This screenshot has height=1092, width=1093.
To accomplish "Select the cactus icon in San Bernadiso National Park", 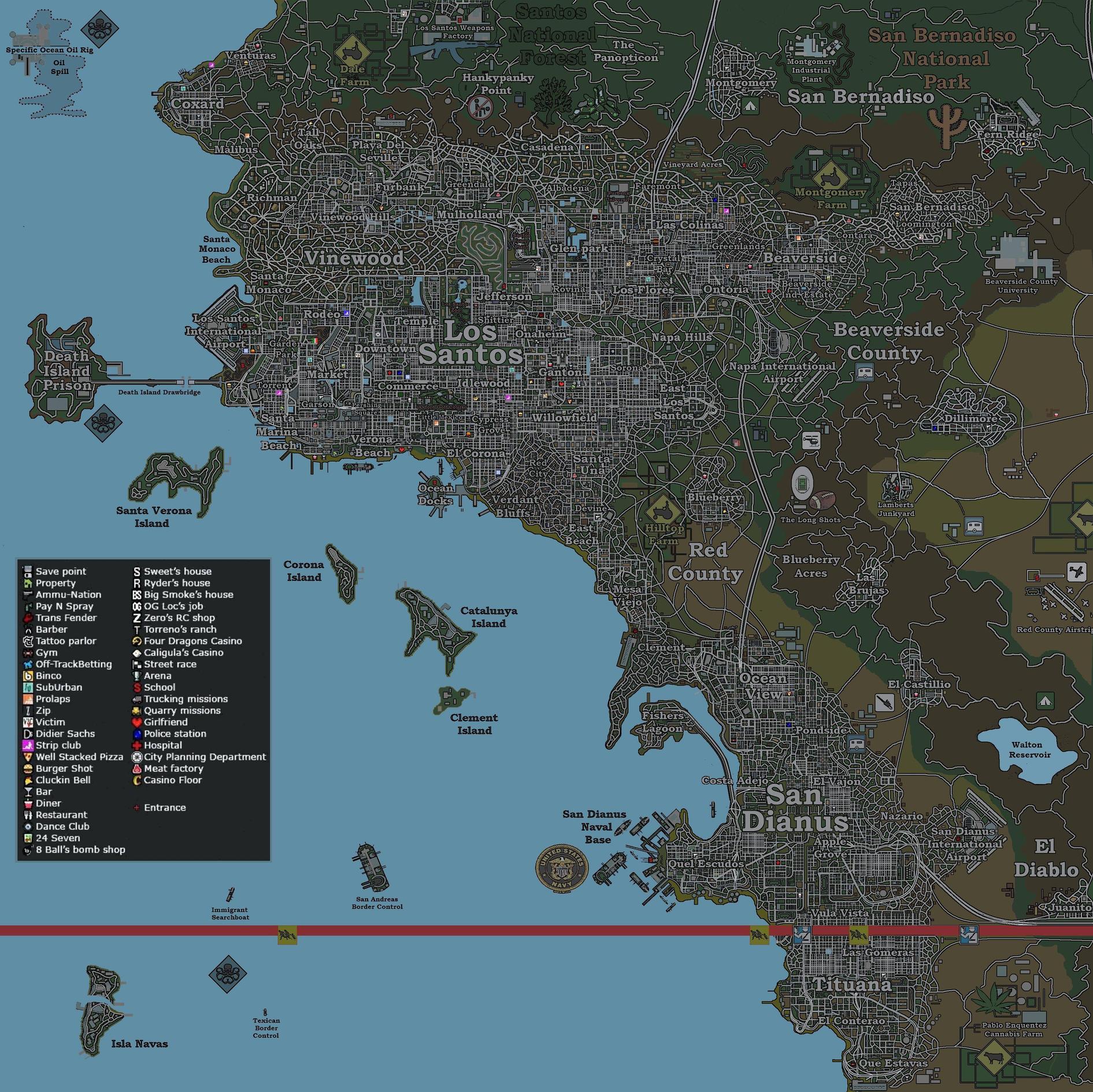I will tap(946, 125).
